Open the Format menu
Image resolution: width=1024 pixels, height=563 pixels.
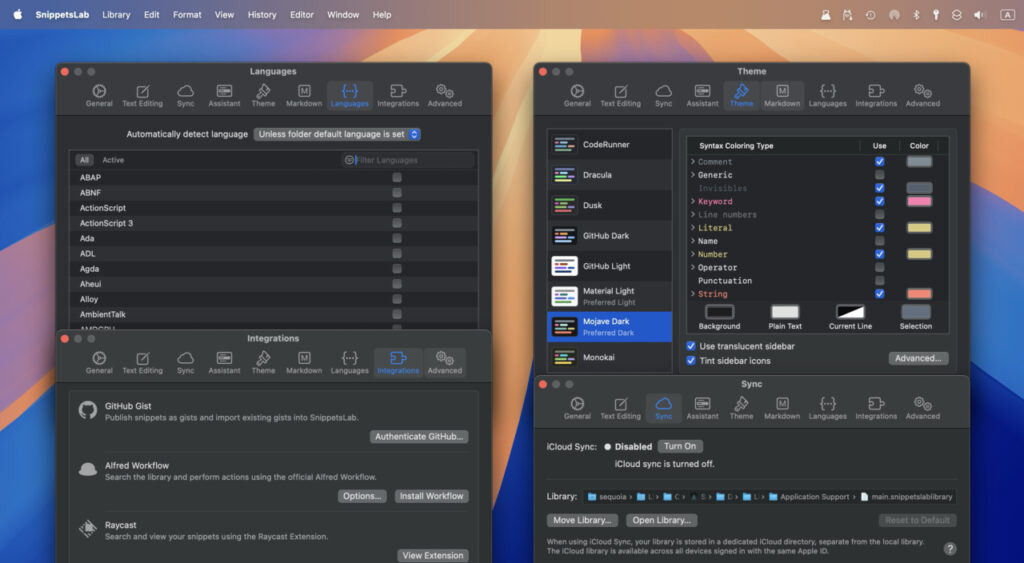[187, 14]
